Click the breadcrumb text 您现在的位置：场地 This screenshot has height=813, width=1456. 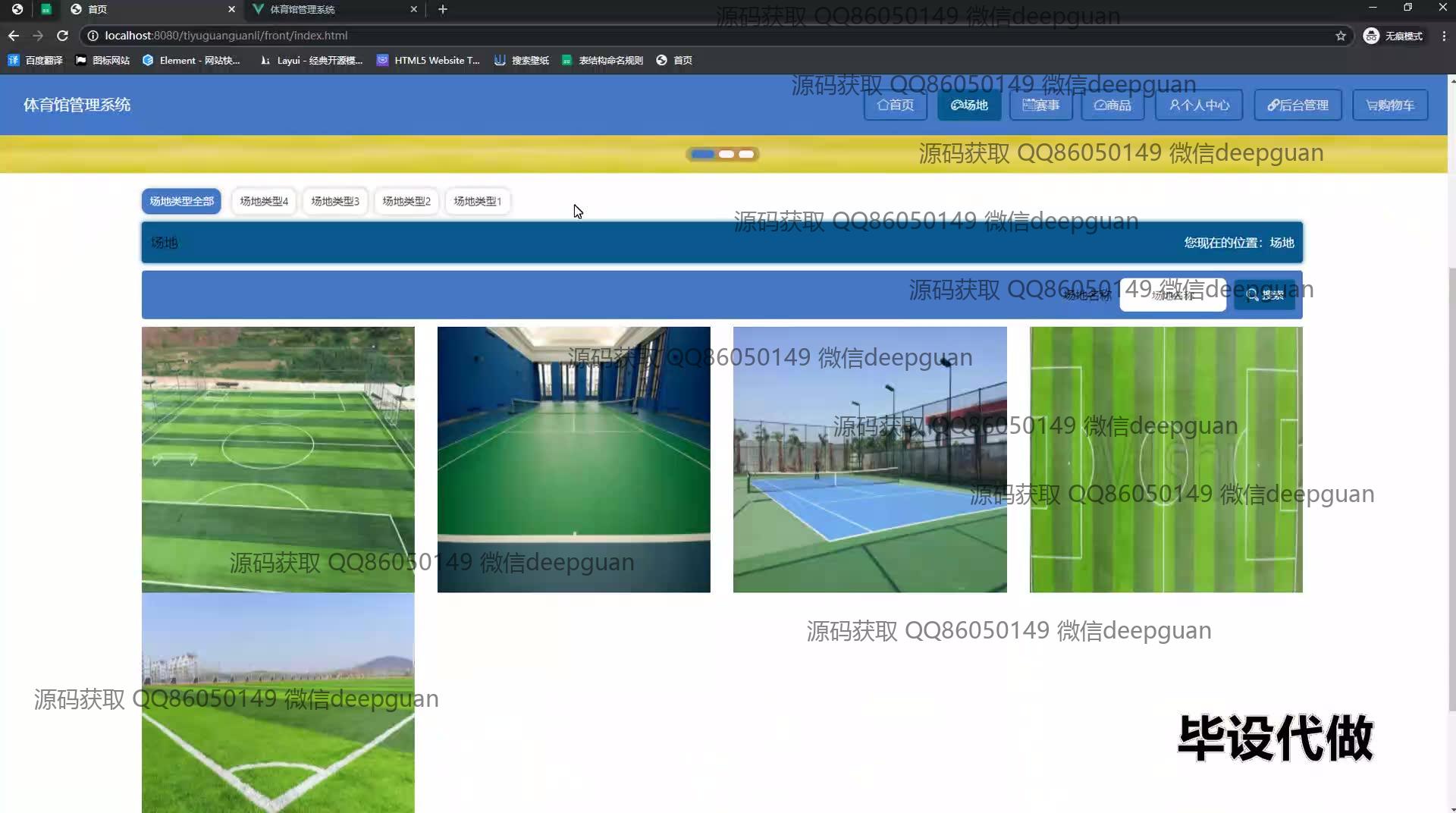(x=1239, y=243)
